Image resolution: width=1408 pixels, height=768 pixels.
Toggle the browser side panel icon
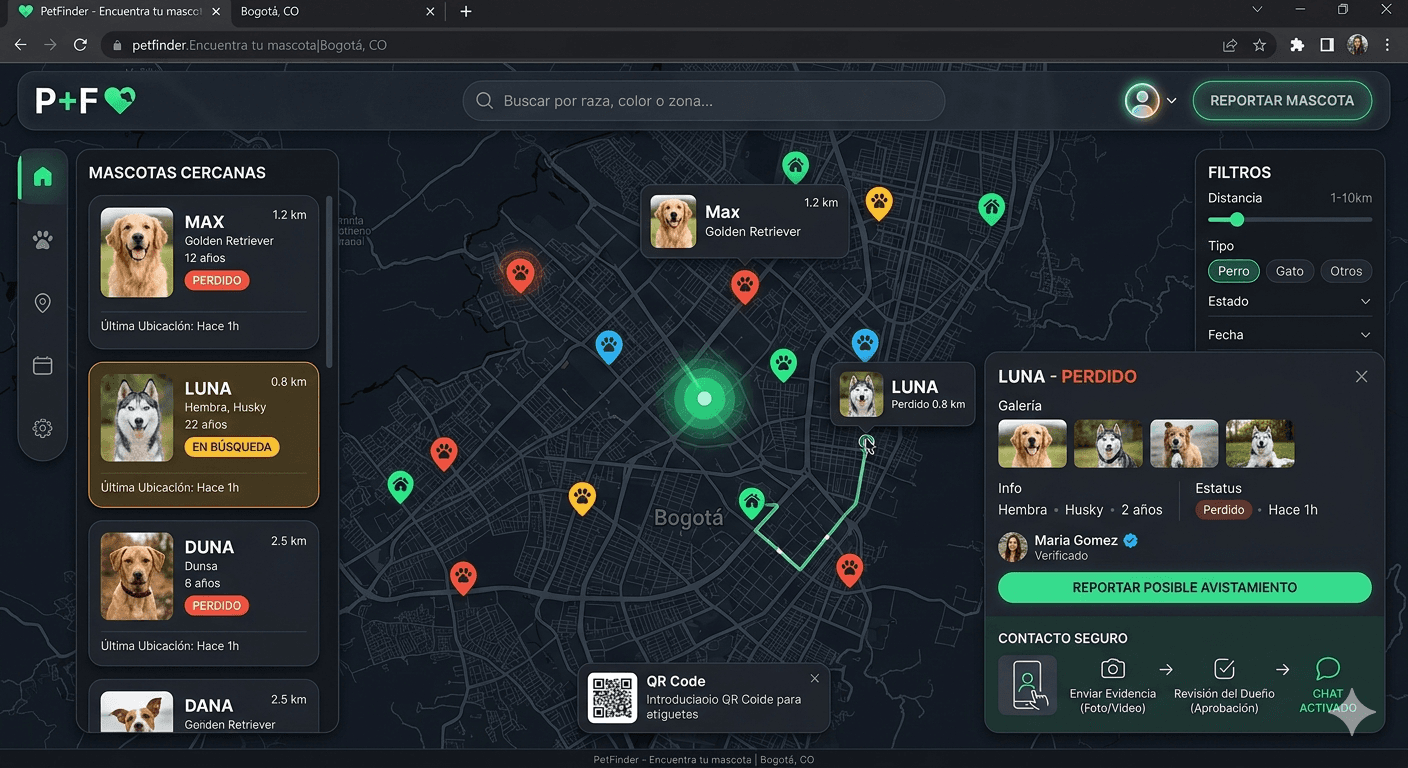pos(1326,45)
